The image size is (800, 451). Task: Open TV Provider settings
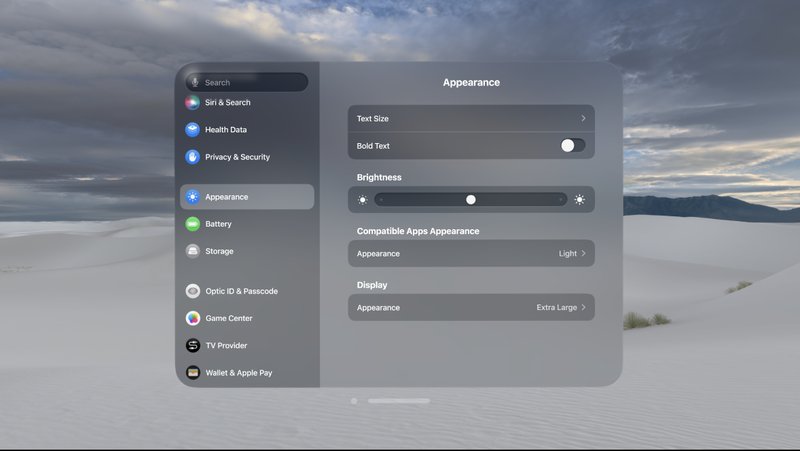point(247,345)
